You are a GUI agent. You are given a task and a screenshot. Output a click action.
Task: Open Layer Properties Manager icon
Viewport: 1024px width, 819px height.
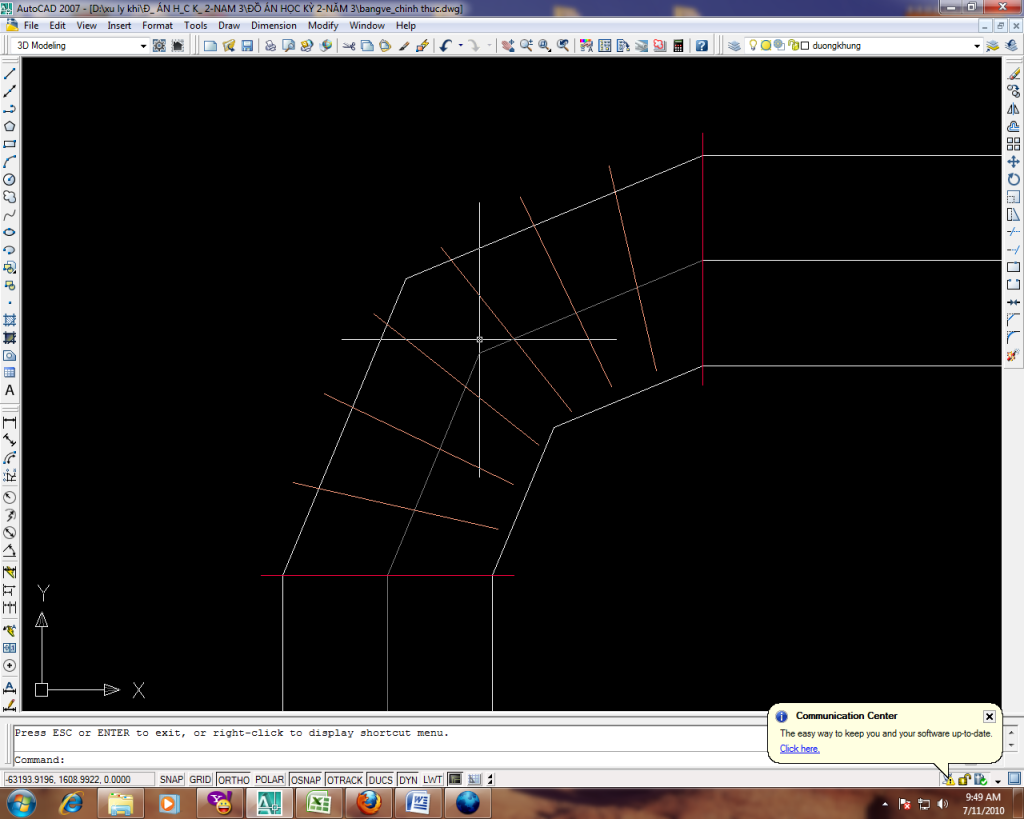point(734,46)
